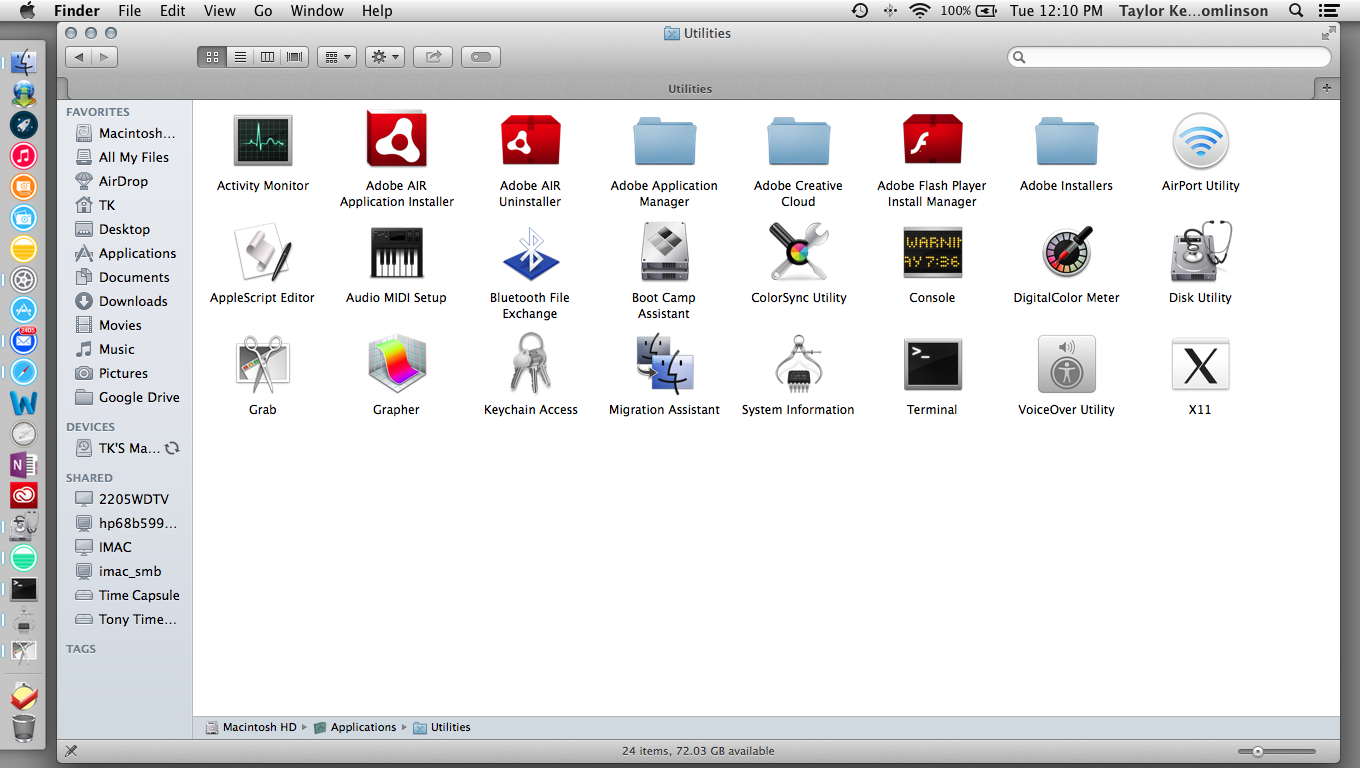Select the Boot Camp Assistant icon
Viewport: 1360px width, 768px height.
tap(664, 253)
